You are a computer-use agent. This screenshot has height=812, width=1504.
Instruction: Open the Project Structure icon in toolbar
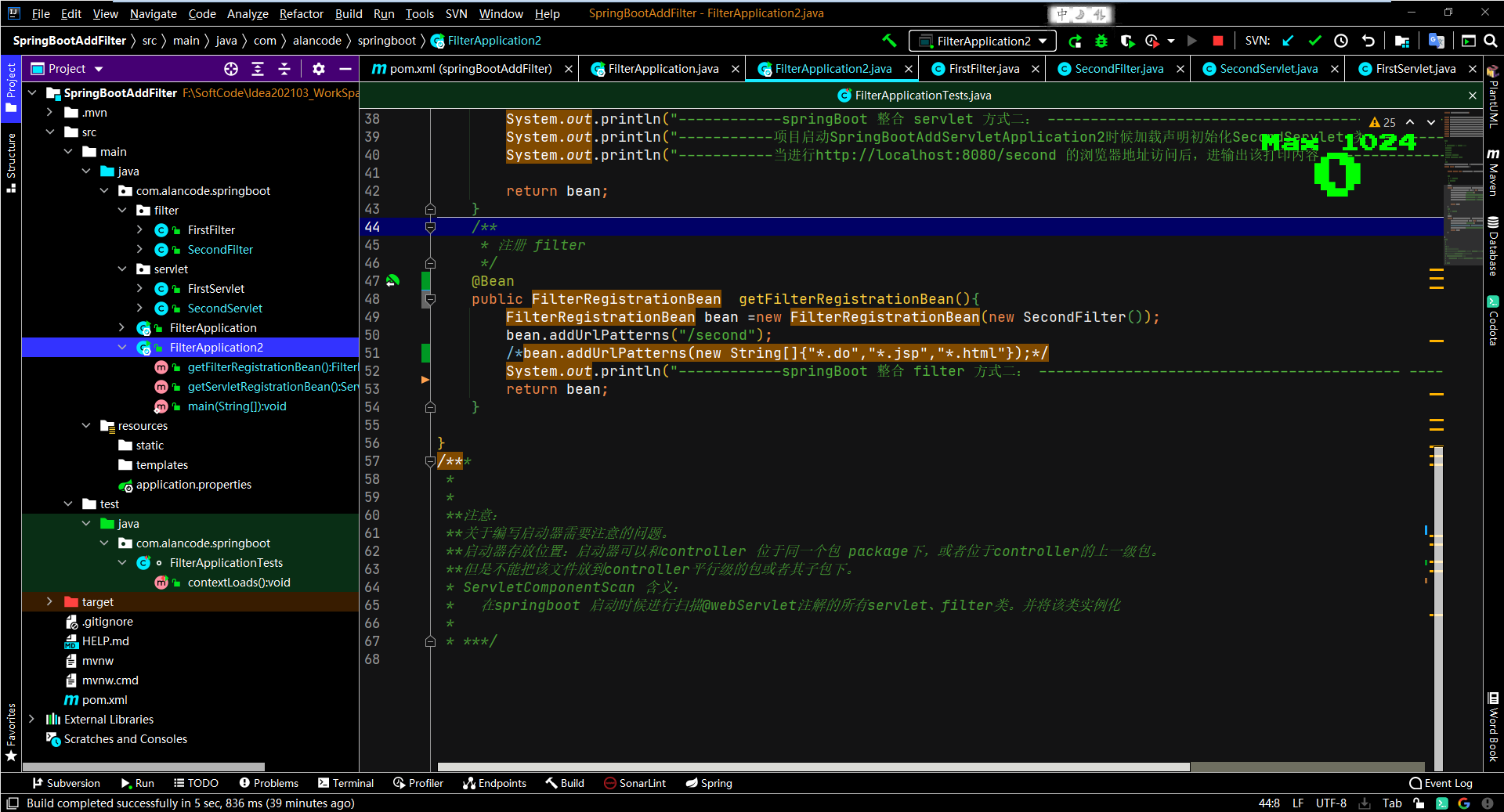click(x=1402, y=41)
